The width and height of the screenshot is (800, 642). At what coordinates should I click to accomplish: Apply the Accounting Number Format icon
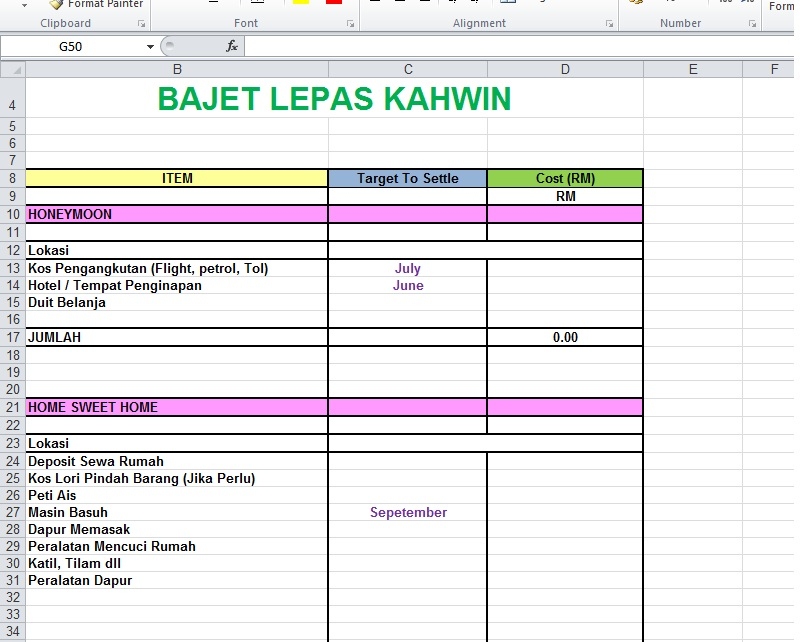tap(636, 3)
